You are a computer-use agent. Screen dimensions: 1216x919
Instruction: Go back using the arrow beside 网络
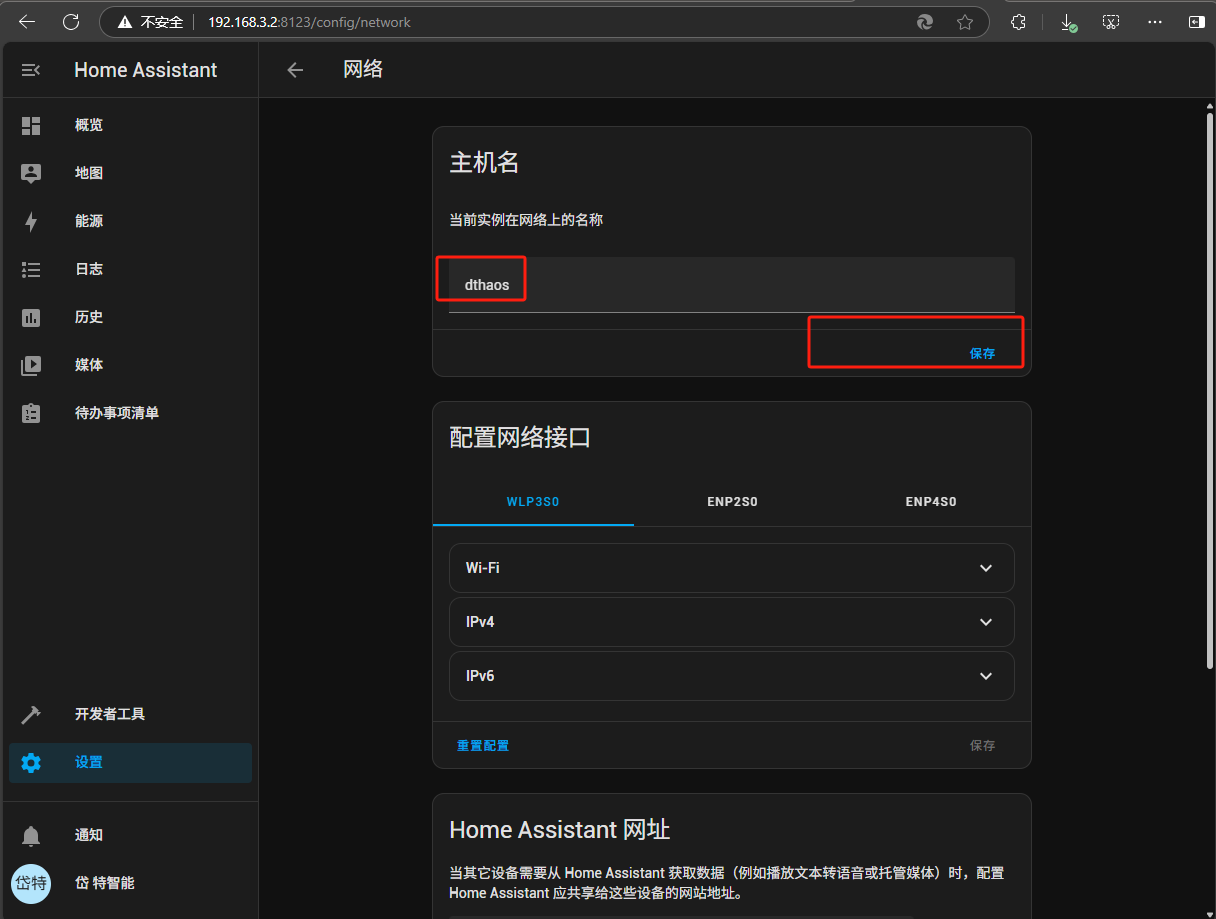(x=295, y=70)
